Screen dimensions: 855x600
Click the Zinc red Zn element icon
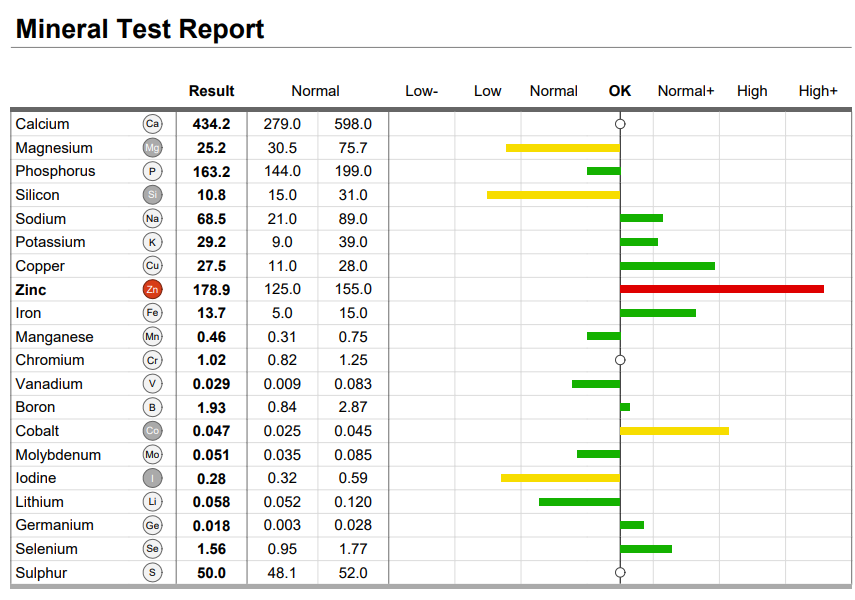[x=152, y=289]
